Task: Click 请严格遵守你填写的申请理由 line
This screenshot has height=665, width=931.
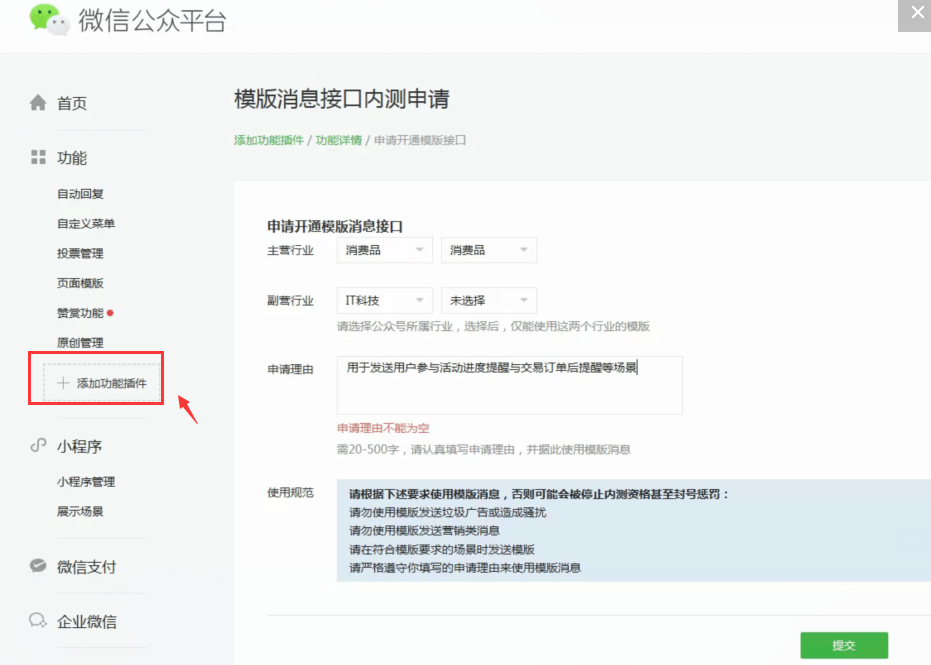Action: pyautogui.click(x=465, y=568)
